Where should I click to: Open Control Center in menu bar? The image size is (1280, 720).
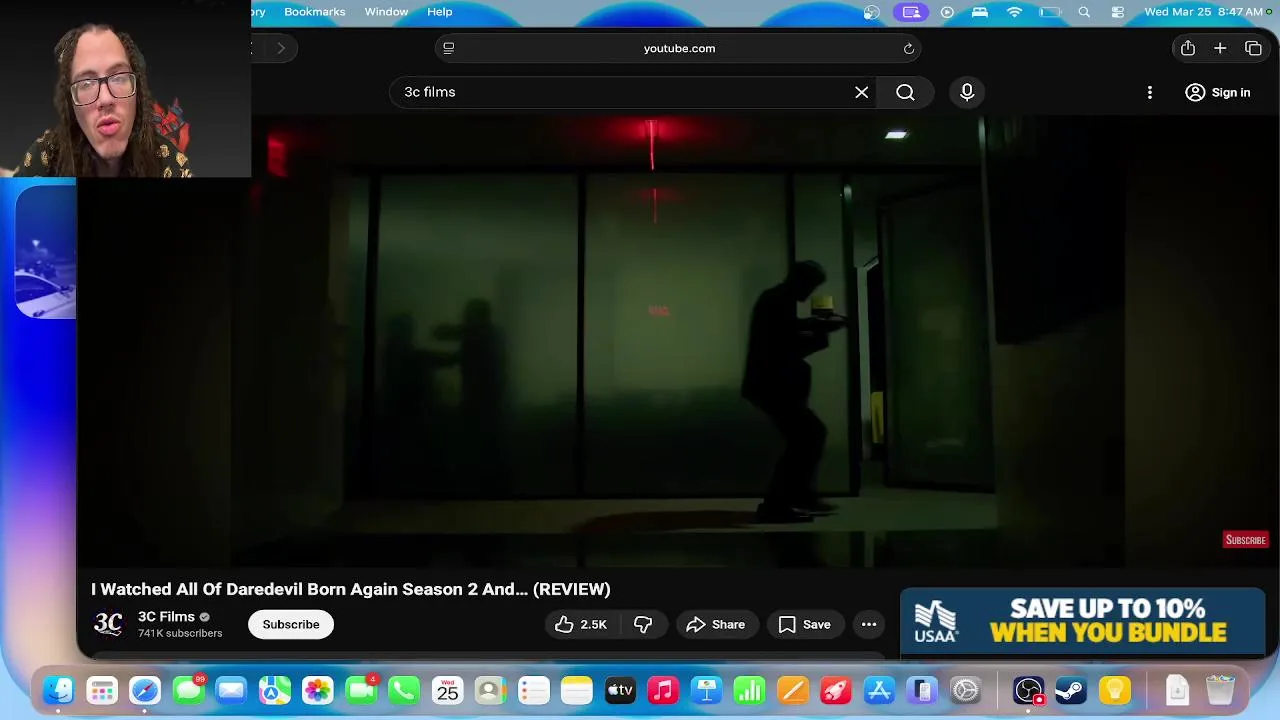coord(1118,12)
